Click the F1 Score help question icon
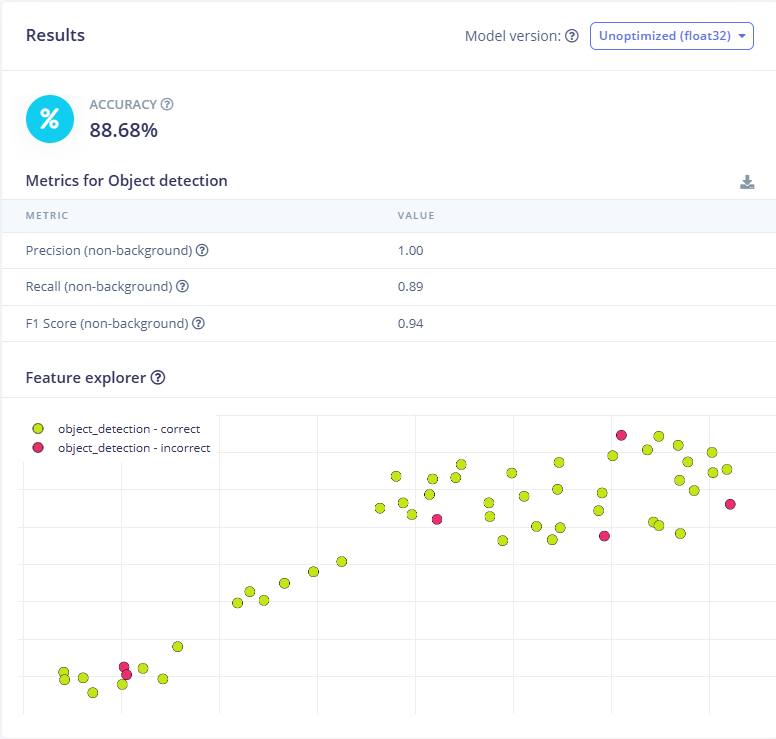 [198, 323]
